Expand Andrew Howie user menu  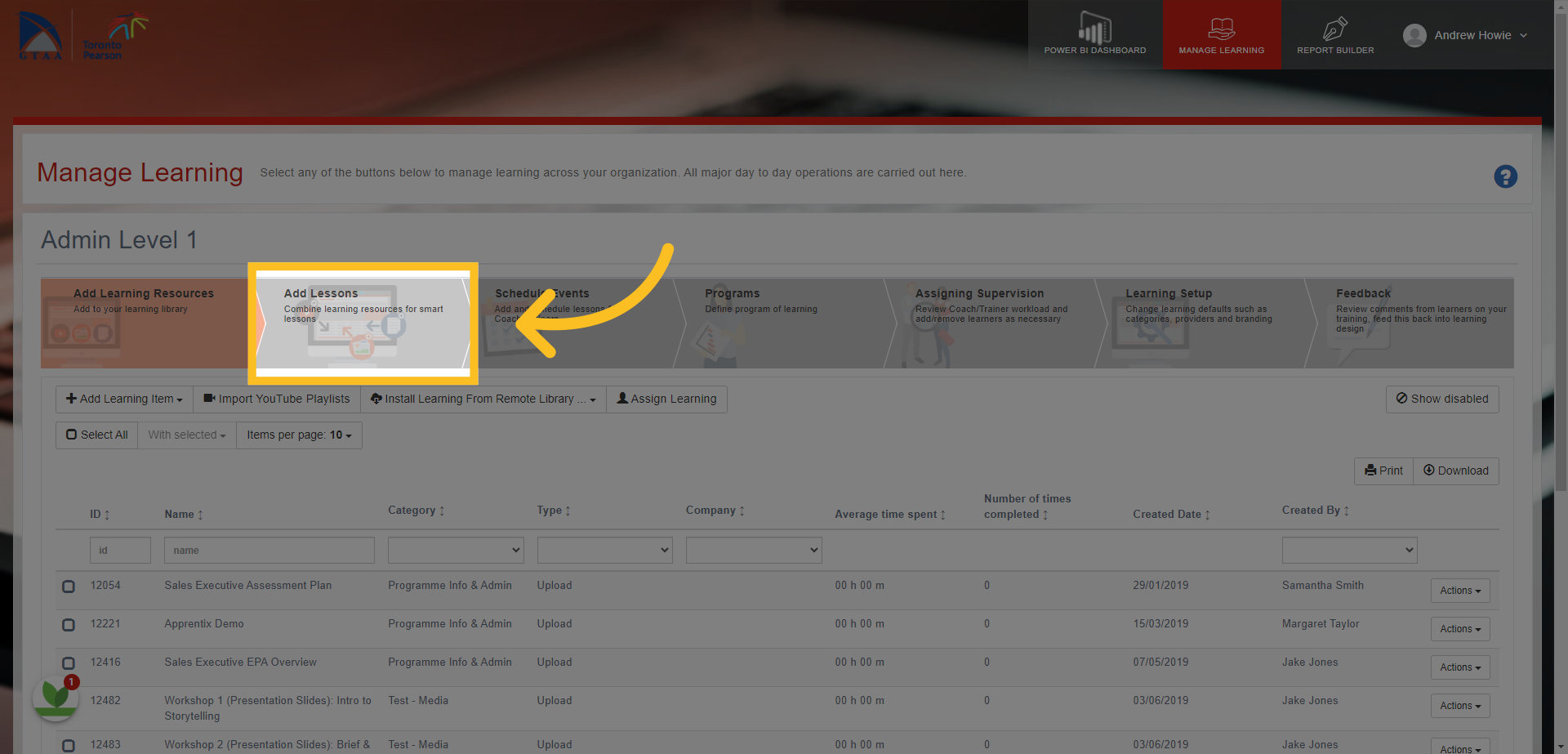[1523, 35]
